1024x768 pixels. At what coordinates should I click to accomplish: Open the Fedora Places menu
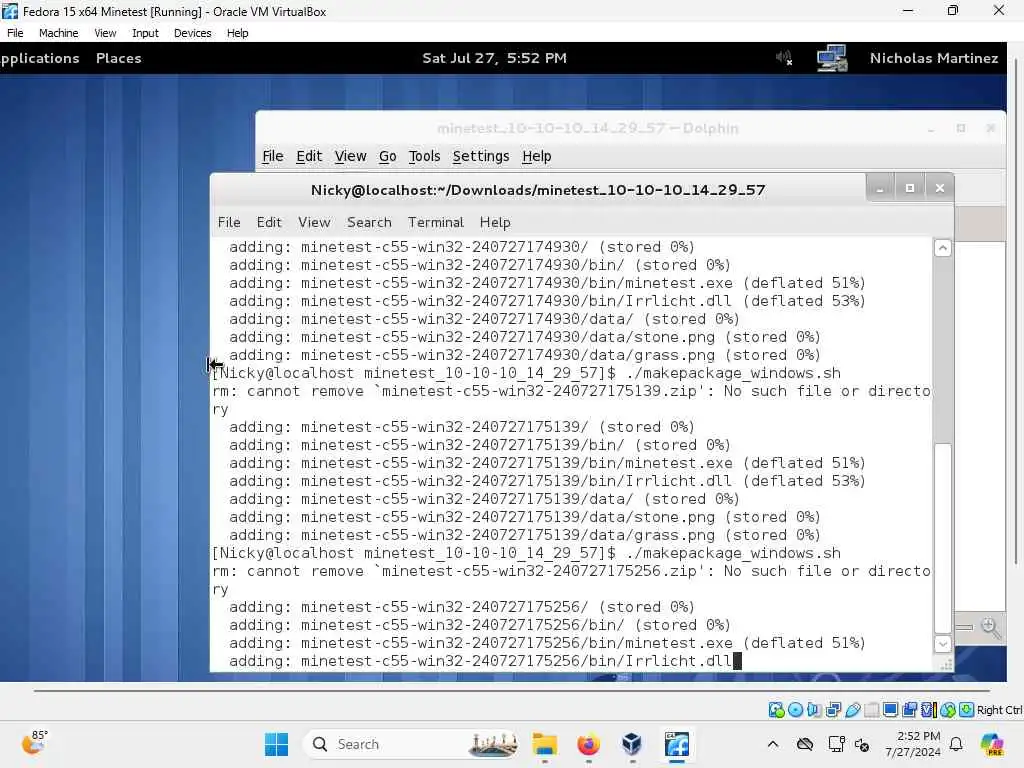(118, 58)
